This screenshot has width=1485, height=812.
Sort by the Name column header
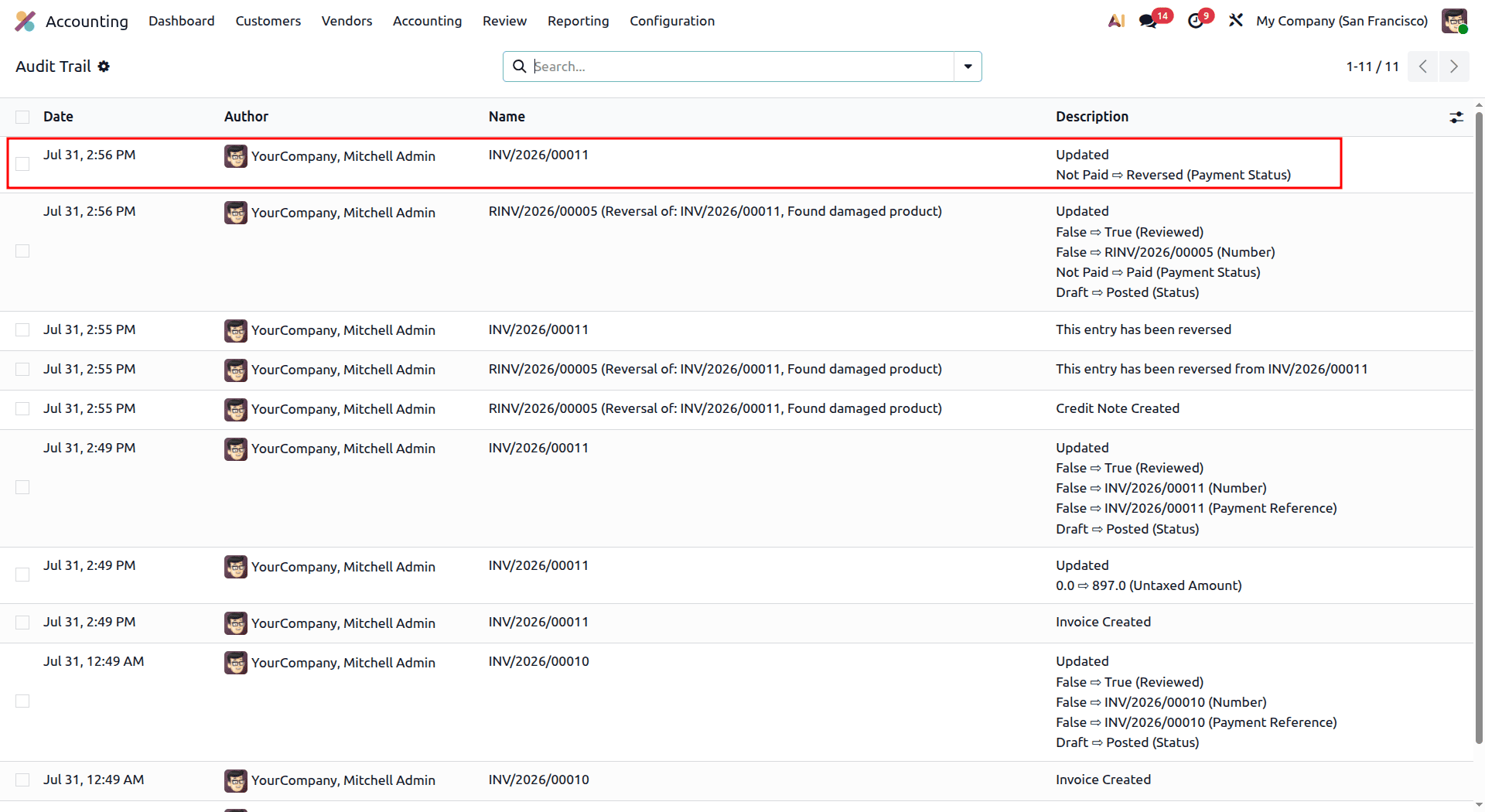click(507, 117)
